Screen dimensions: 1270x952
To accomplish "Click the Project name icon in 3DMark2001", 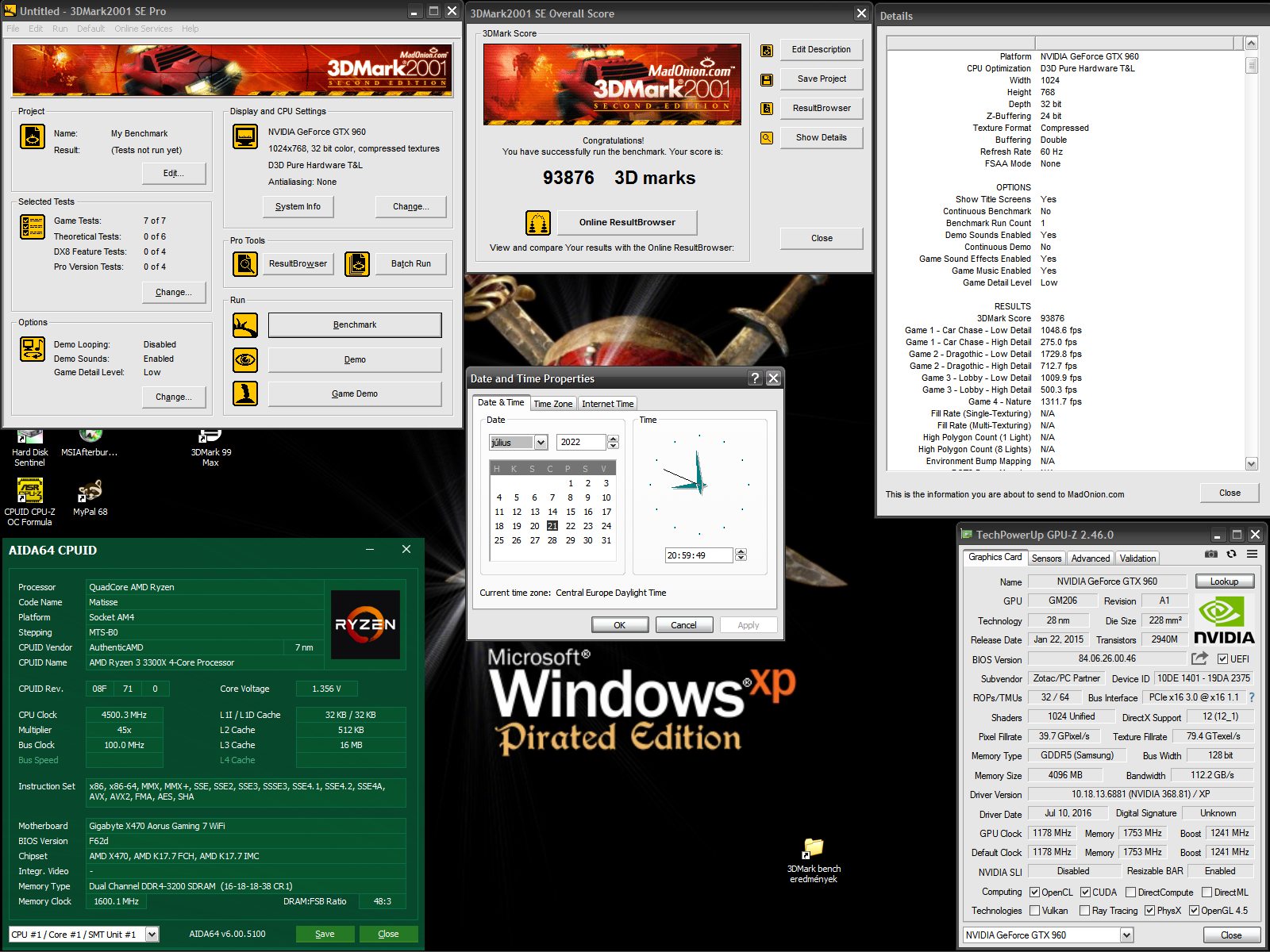I will [33, 136].
